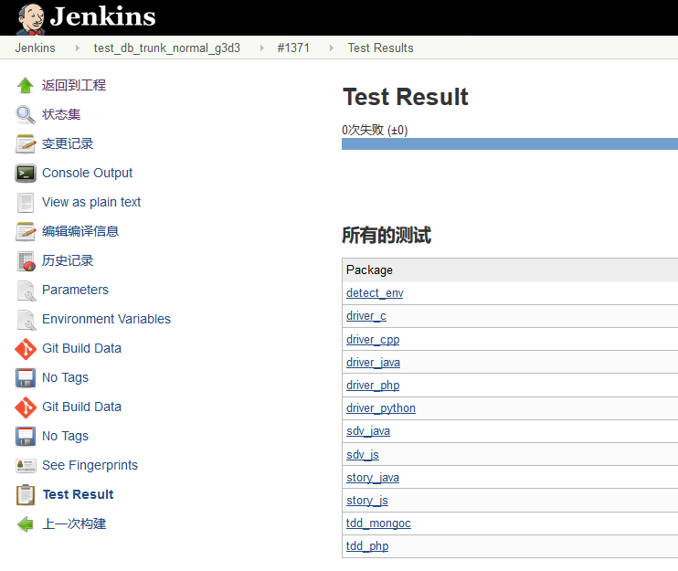Open the Console Output terminal icon

click(x=26, y=173)
